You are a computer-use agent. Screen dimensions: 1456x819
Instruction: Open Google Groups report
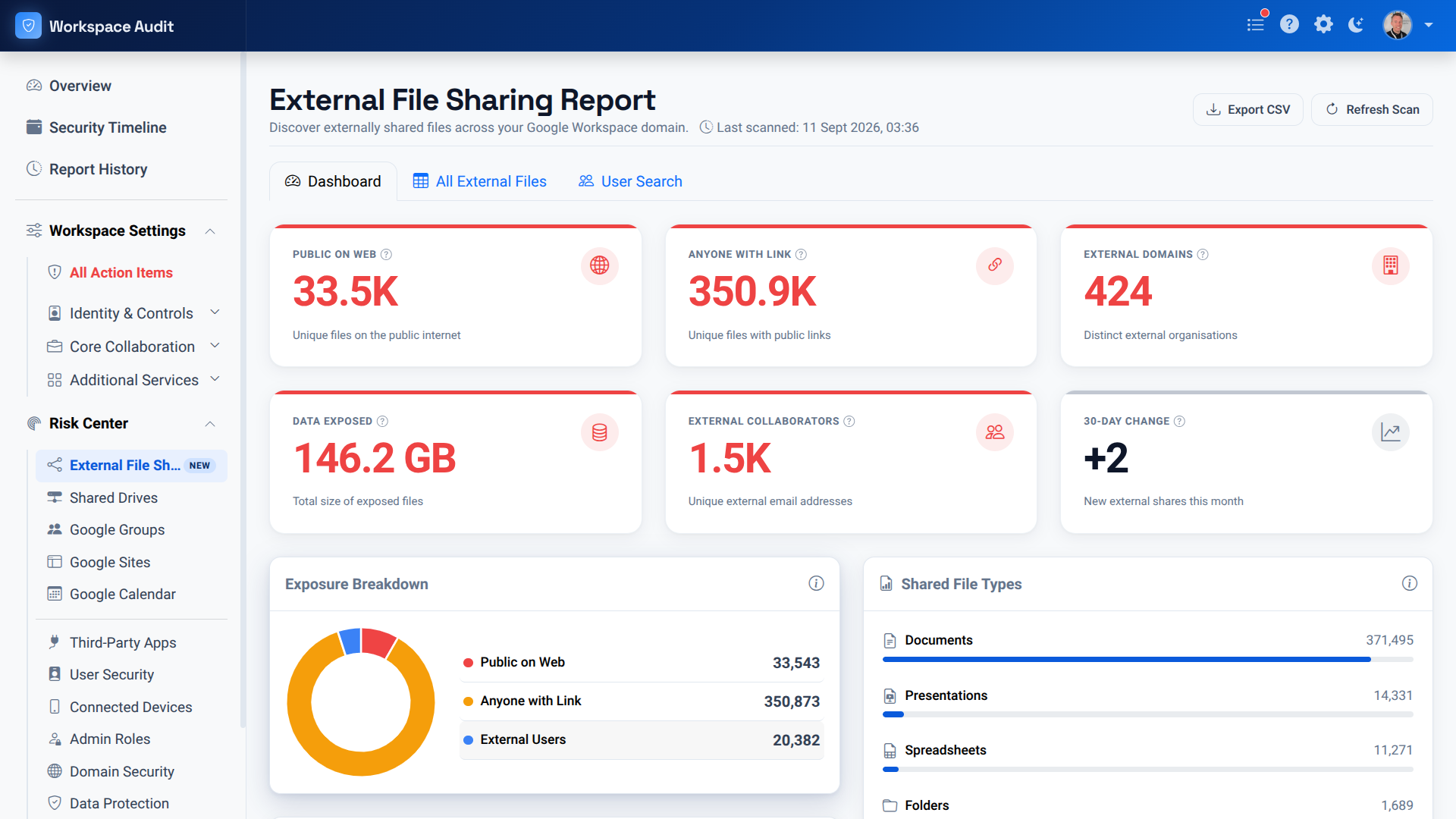click(x=117, y=529)
